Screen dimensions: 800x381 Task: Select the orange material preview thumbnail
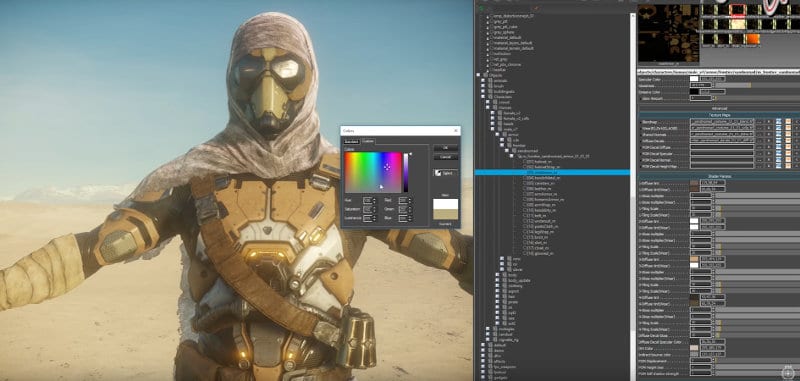753,39
